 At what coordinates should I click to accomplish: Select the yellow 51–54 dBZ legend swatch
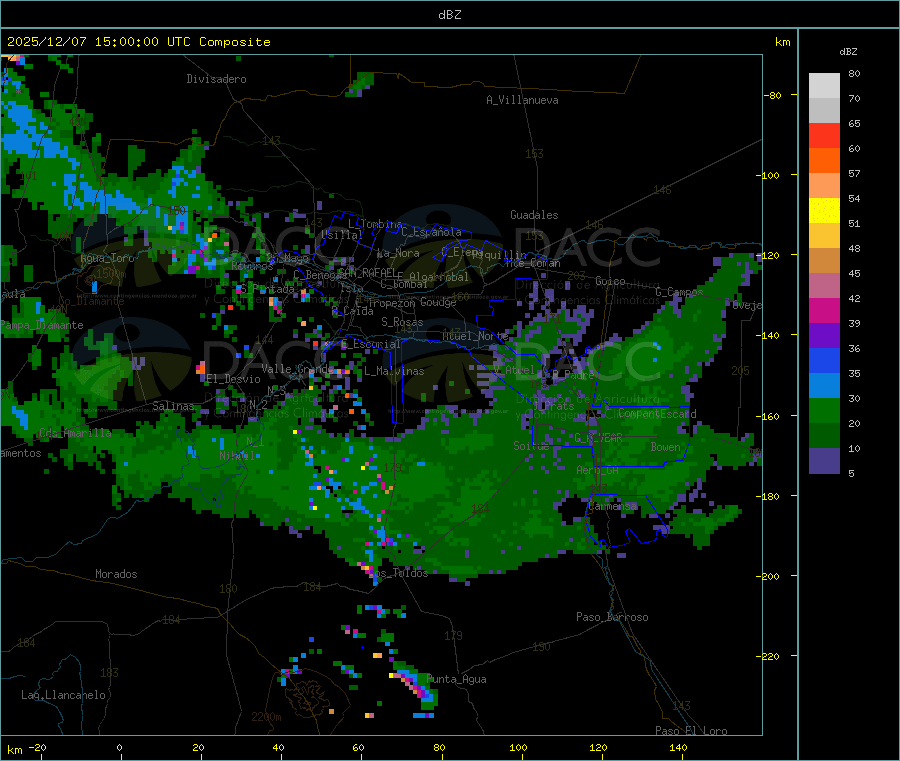tap(824, 211)
